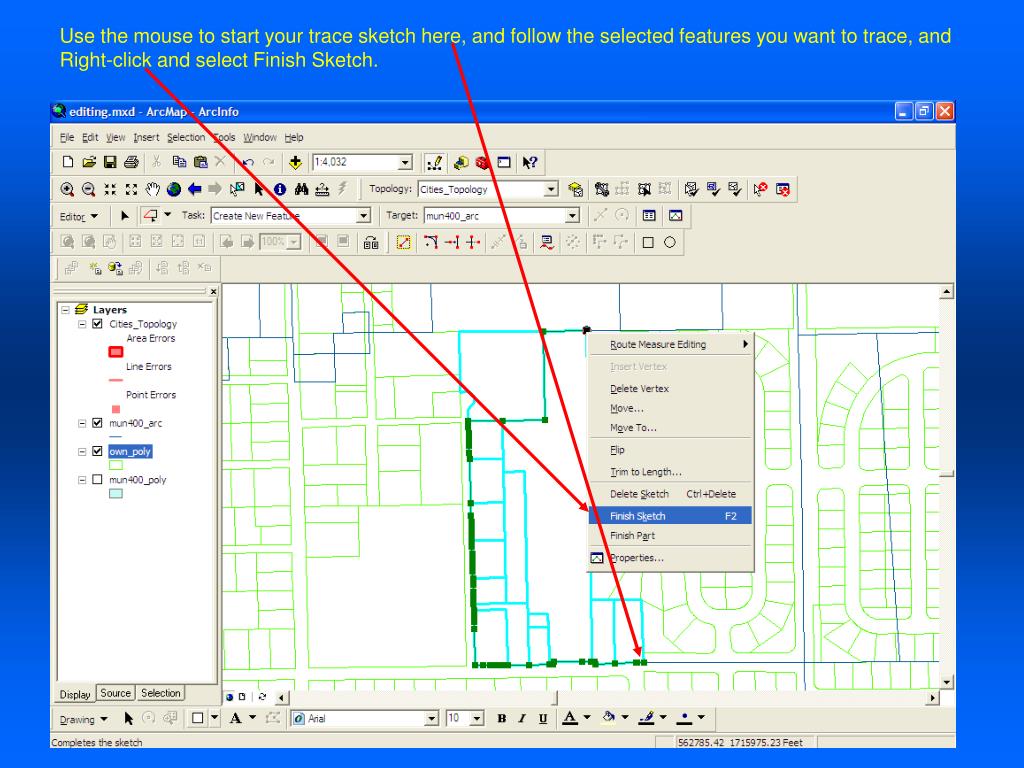The image size is (1024, 768).
Task: Click the Full Extent globe icon
Action: pos(174,189)
